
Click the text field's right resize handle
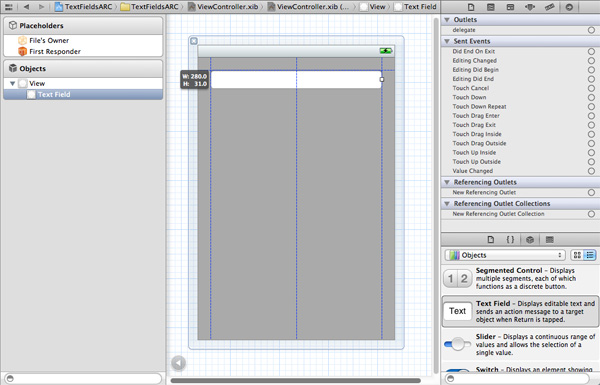(x=382, y=79)
